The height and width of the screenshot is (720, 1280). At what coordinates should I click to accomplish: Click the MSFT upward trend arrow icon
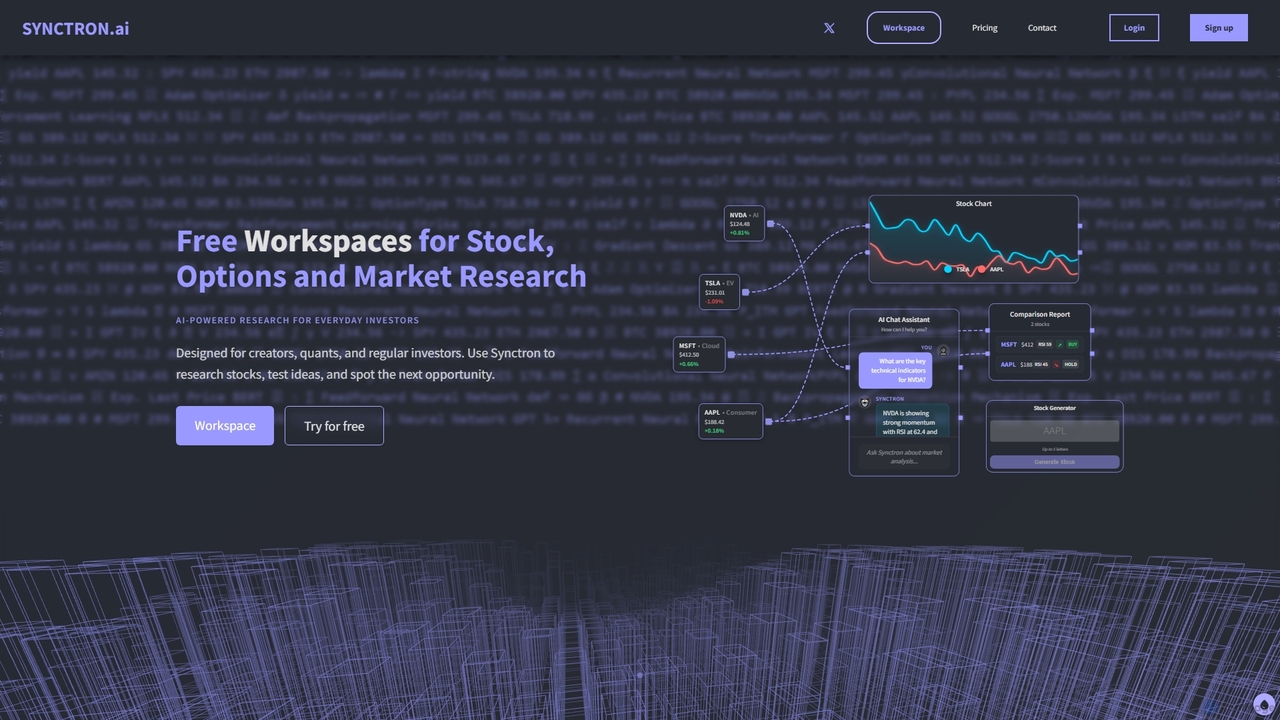pos(1059,344)
